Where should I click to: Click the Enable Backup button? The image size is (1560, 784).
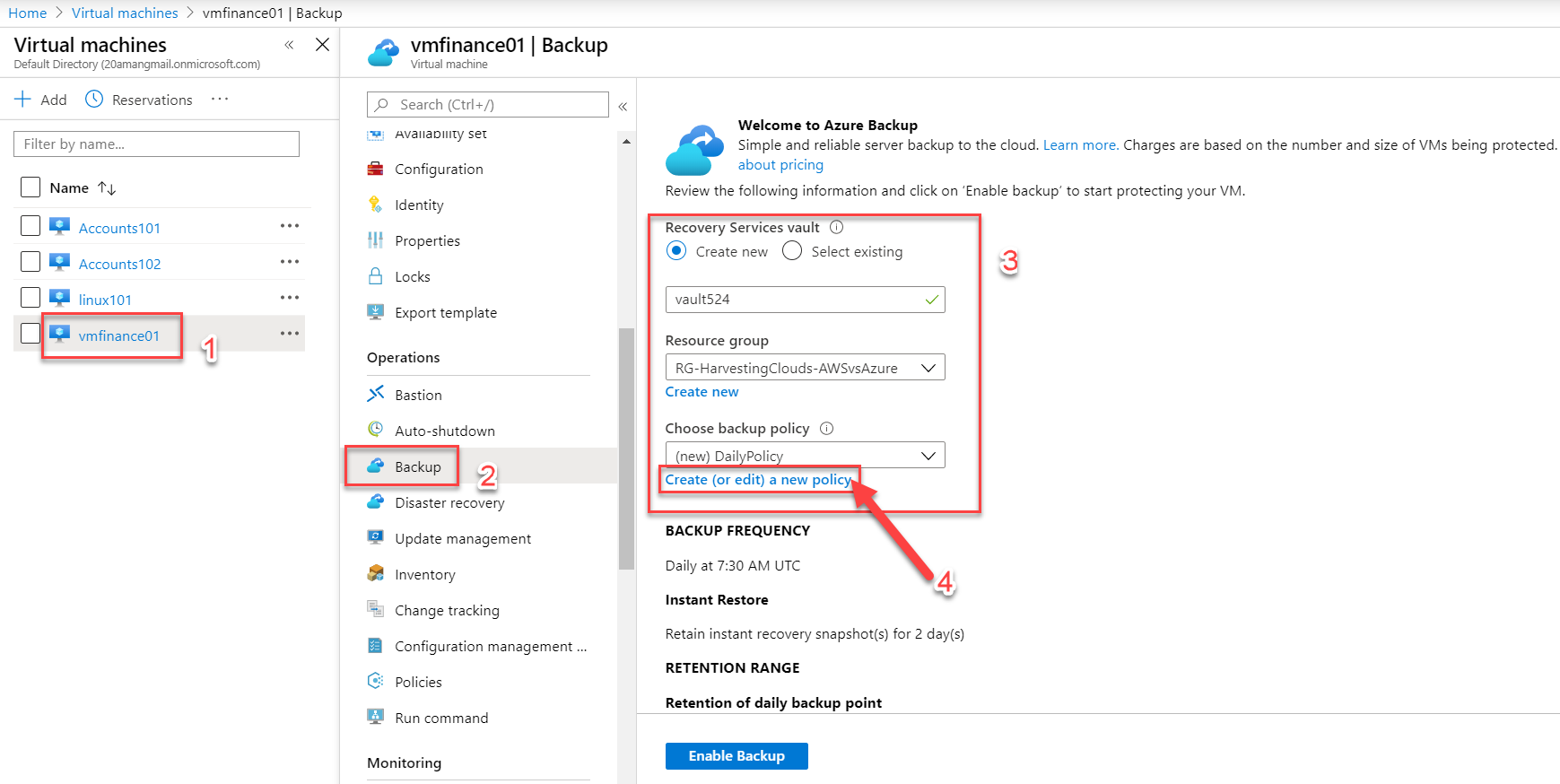736,756
